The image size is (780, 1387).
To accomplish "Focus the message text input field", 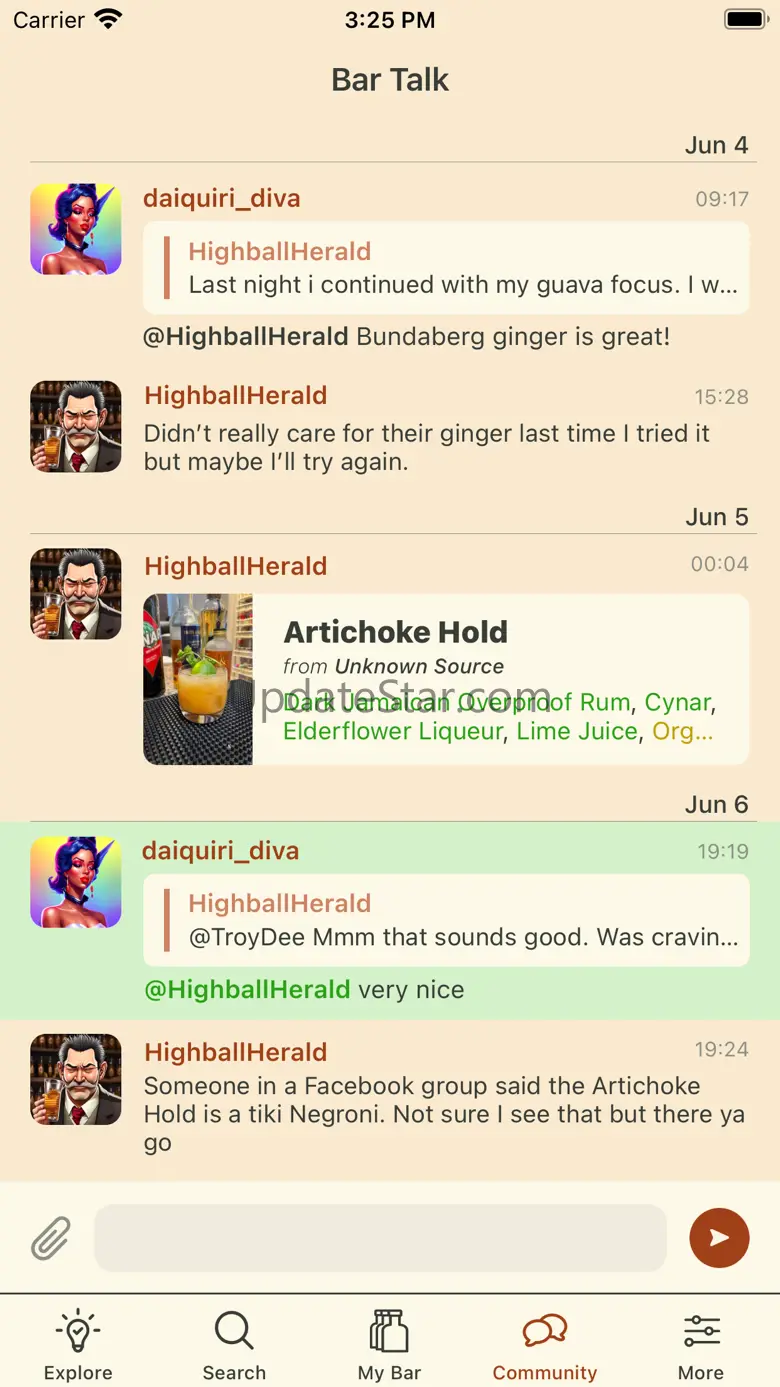I will click(x=380, y=1238).
